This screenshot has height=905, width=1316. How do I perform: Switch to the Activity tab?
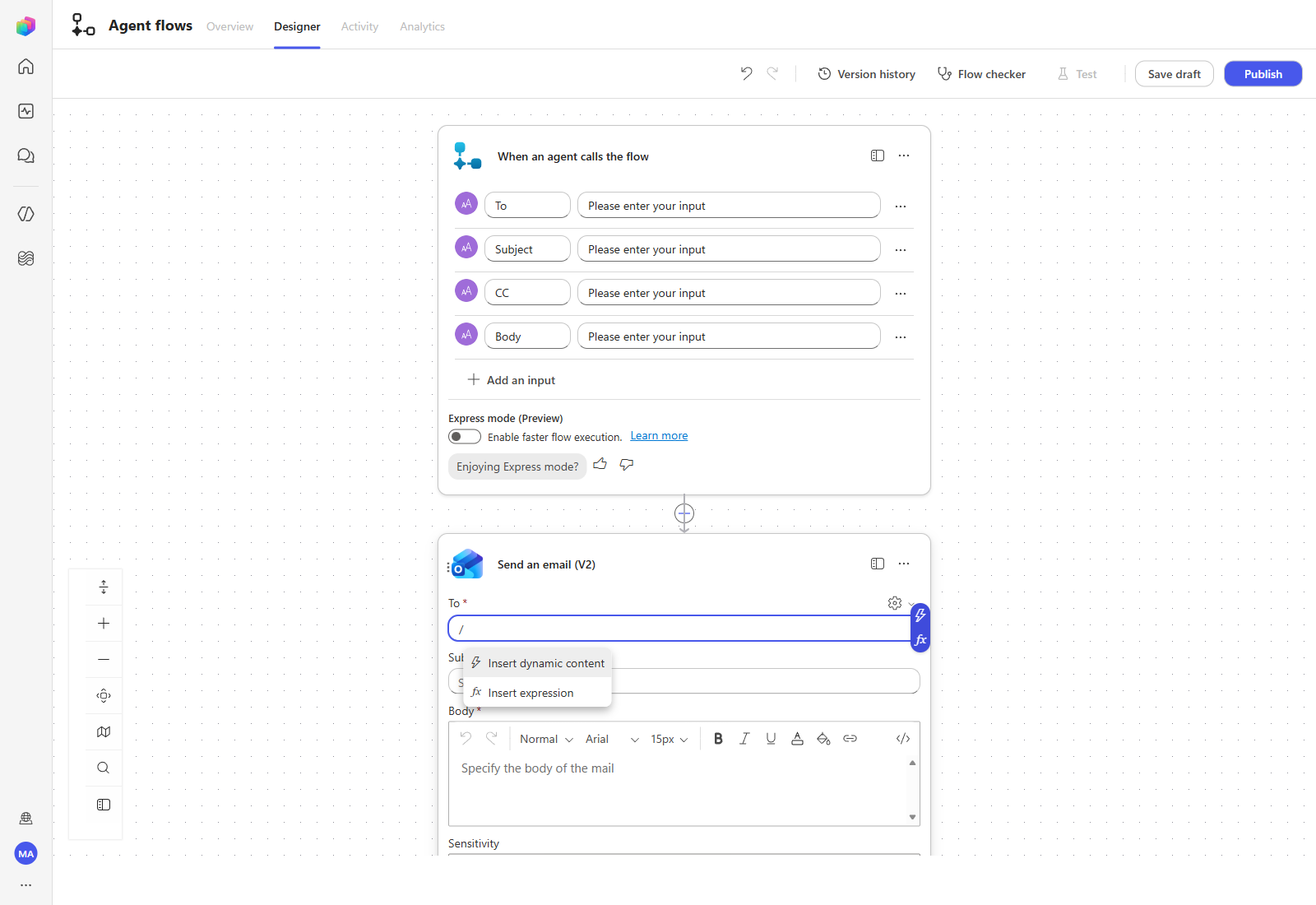click(359, 26)
